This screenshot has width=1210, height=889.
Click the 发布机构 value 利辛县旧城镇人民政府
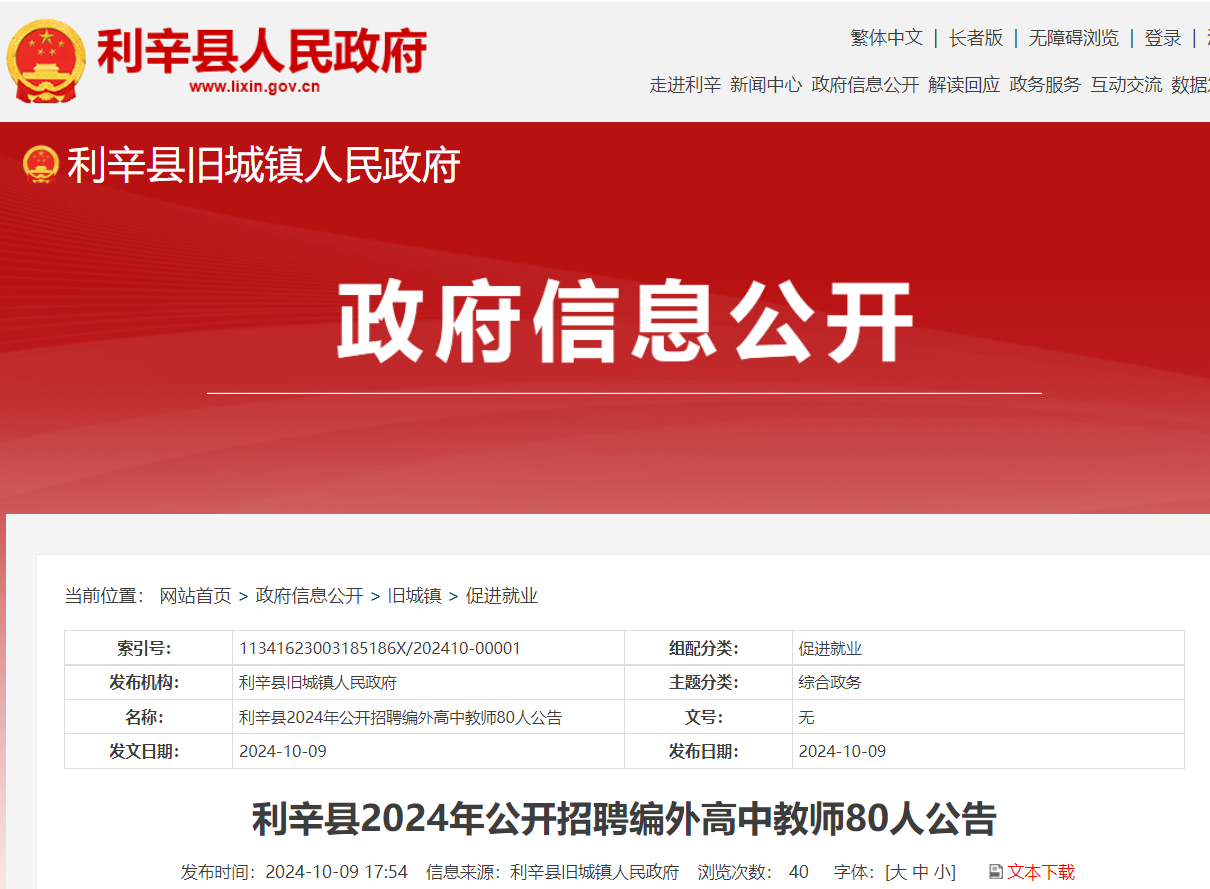(318, 683)
